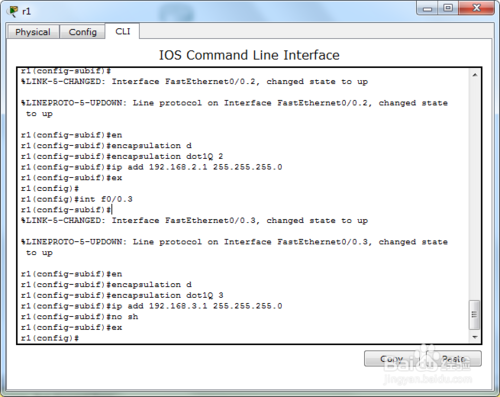Click the LINEPROTO-5-UPDOWN FastEthernet0/0.2 message
Screen dimensions: 500x397
[x=234, y=108]
